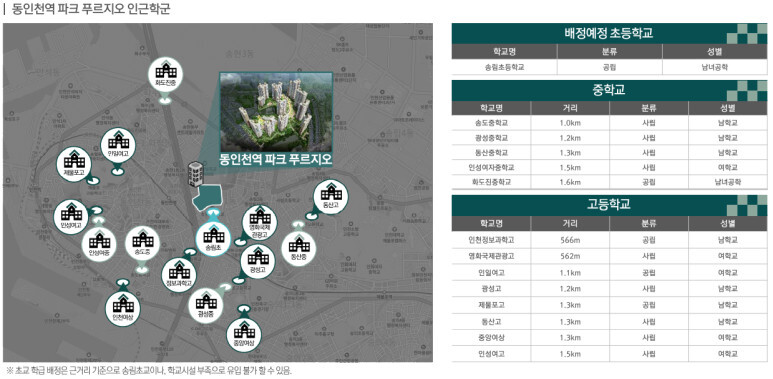Select the 인성여고 map marker icon
The image size is (773, 379).
point(71,217)
